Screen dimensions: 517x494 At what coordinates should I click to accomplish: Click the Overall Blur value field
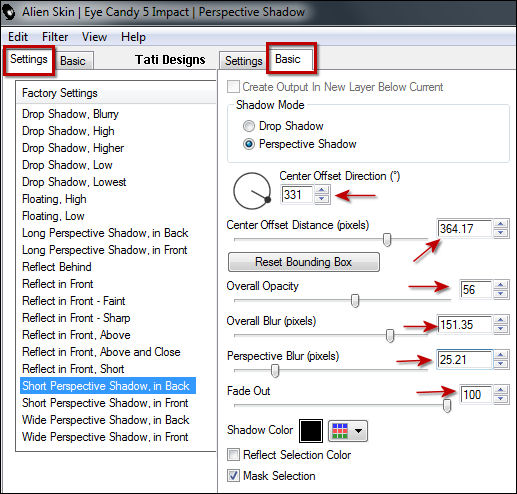click(465, 325)
